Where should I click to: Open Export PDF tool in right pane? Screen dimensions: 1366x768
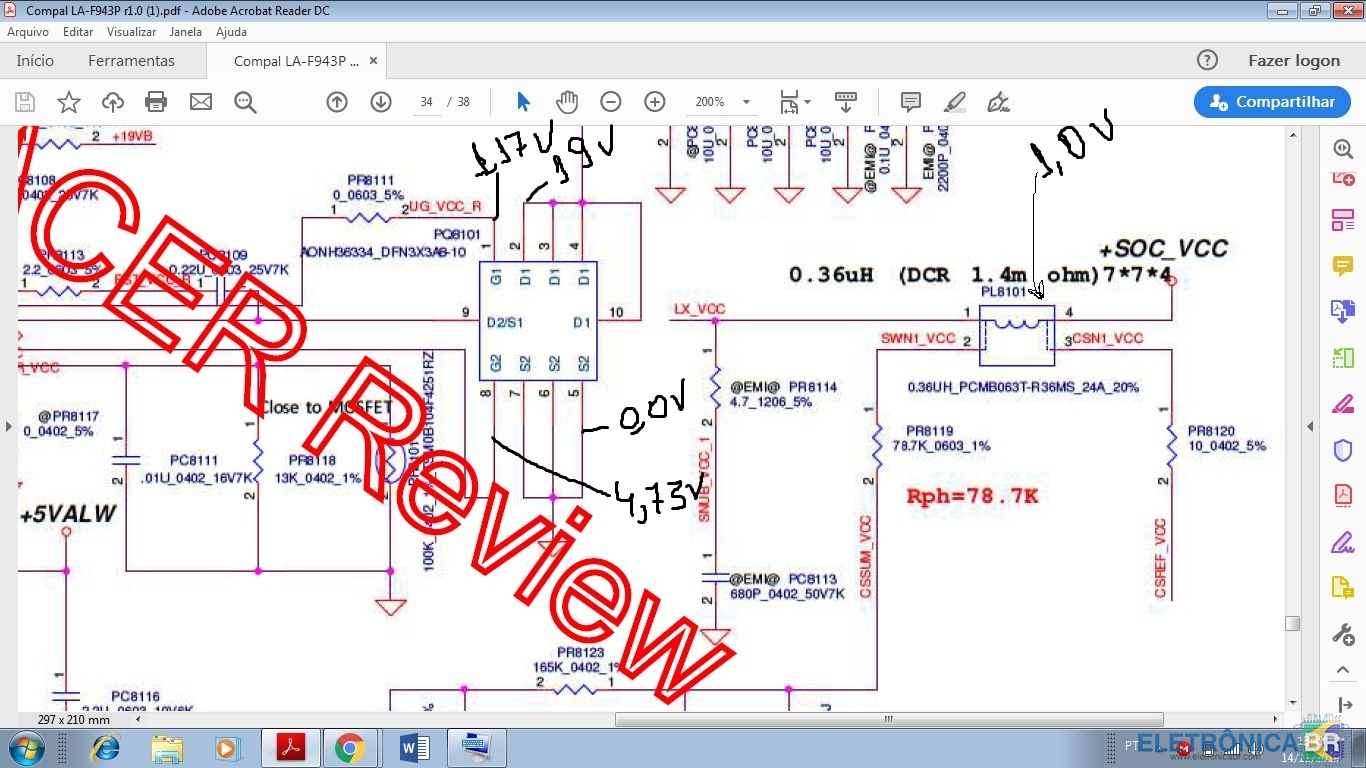pos(1343,312)
